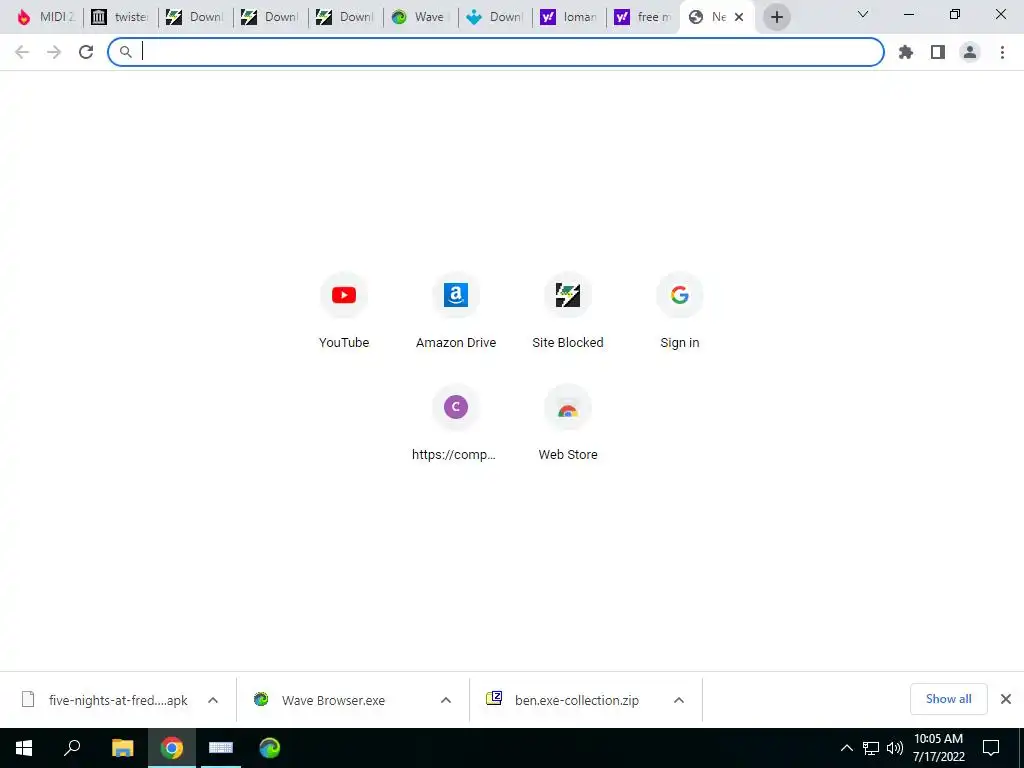Open the volume tray icon
Viewport: 1024px width, 768px height.
click(x=895, y=748)
